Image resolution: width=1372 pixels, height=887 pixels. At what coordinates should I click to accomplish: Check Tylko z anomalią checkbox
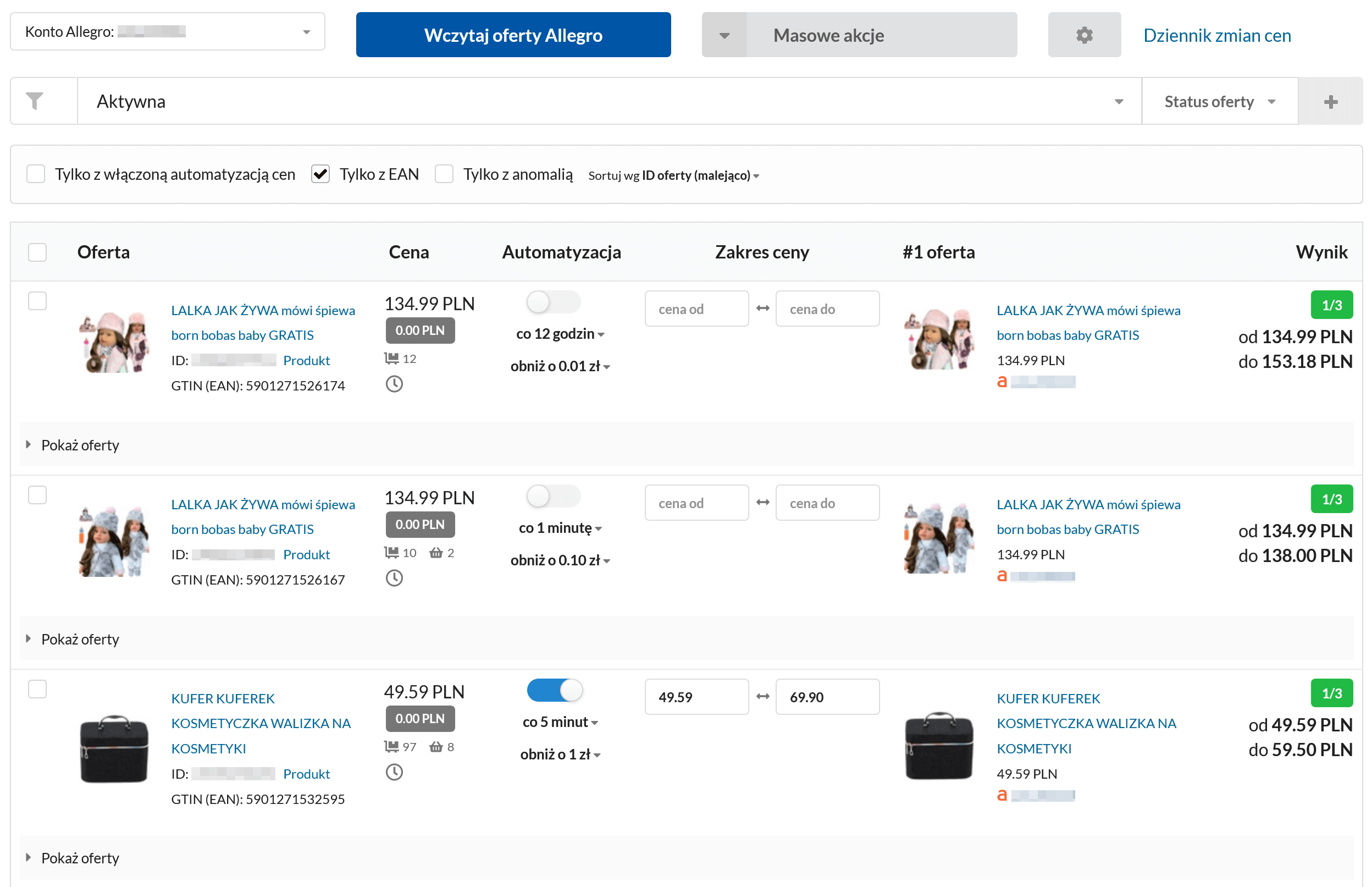pos(444,174)
